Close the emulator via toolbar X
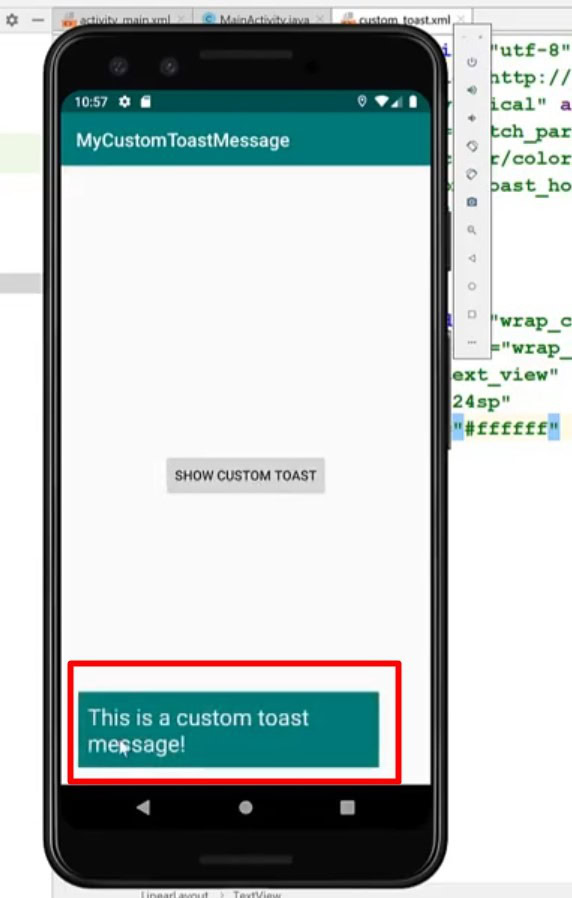Viewport: 572px width, 898px height. [x=480, y=37]
